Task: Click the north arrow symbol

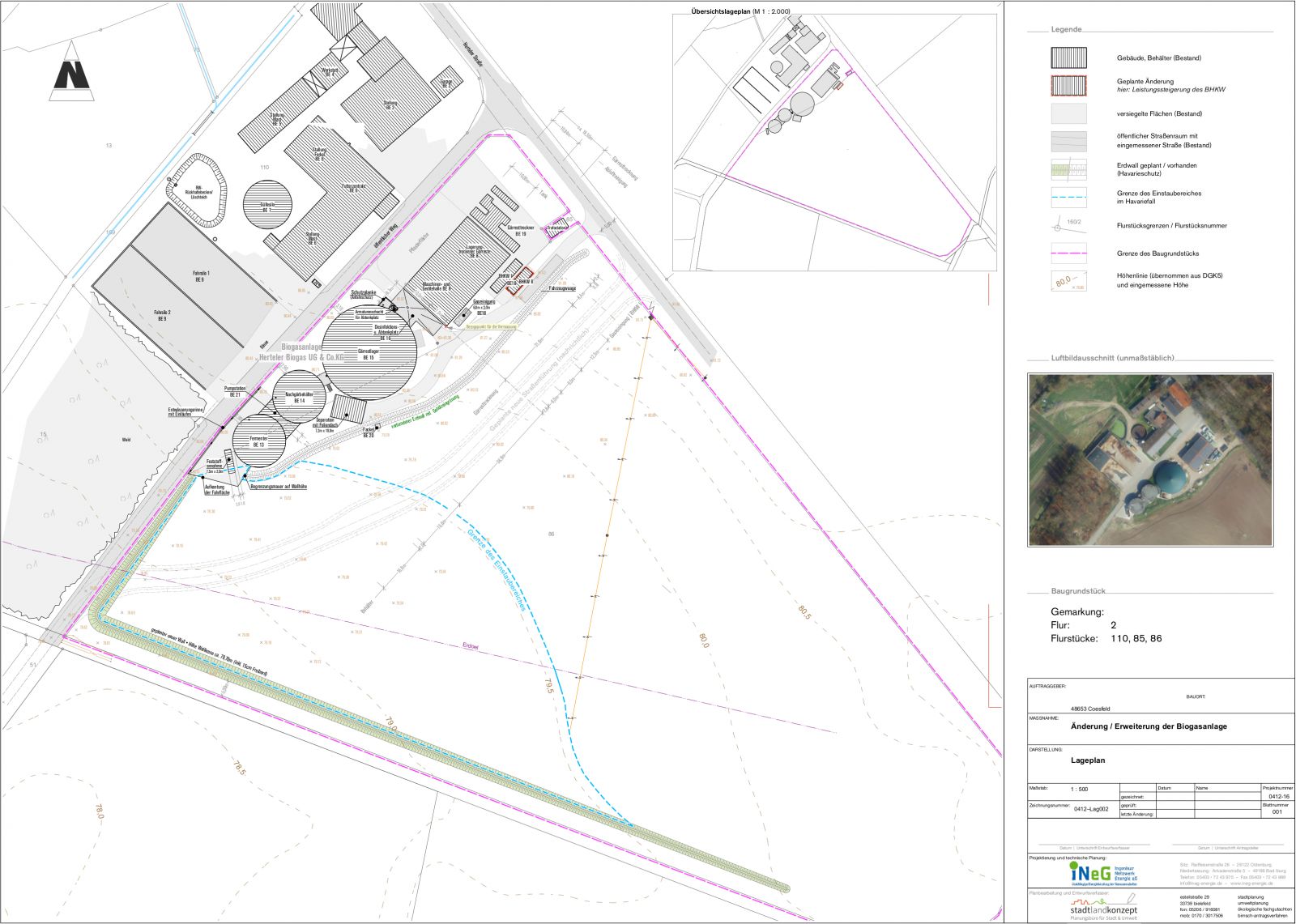Action: (x=71, y=74)
